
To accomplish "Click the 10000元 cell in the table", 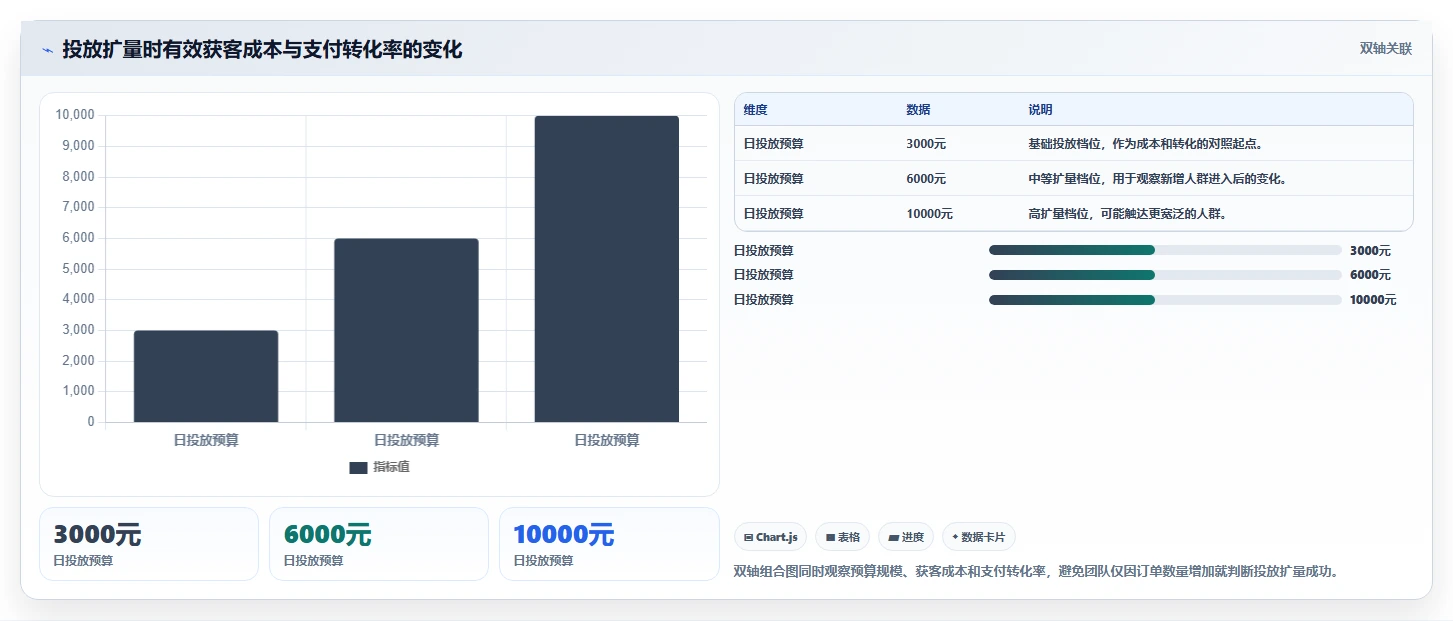I will pos(929,214).
